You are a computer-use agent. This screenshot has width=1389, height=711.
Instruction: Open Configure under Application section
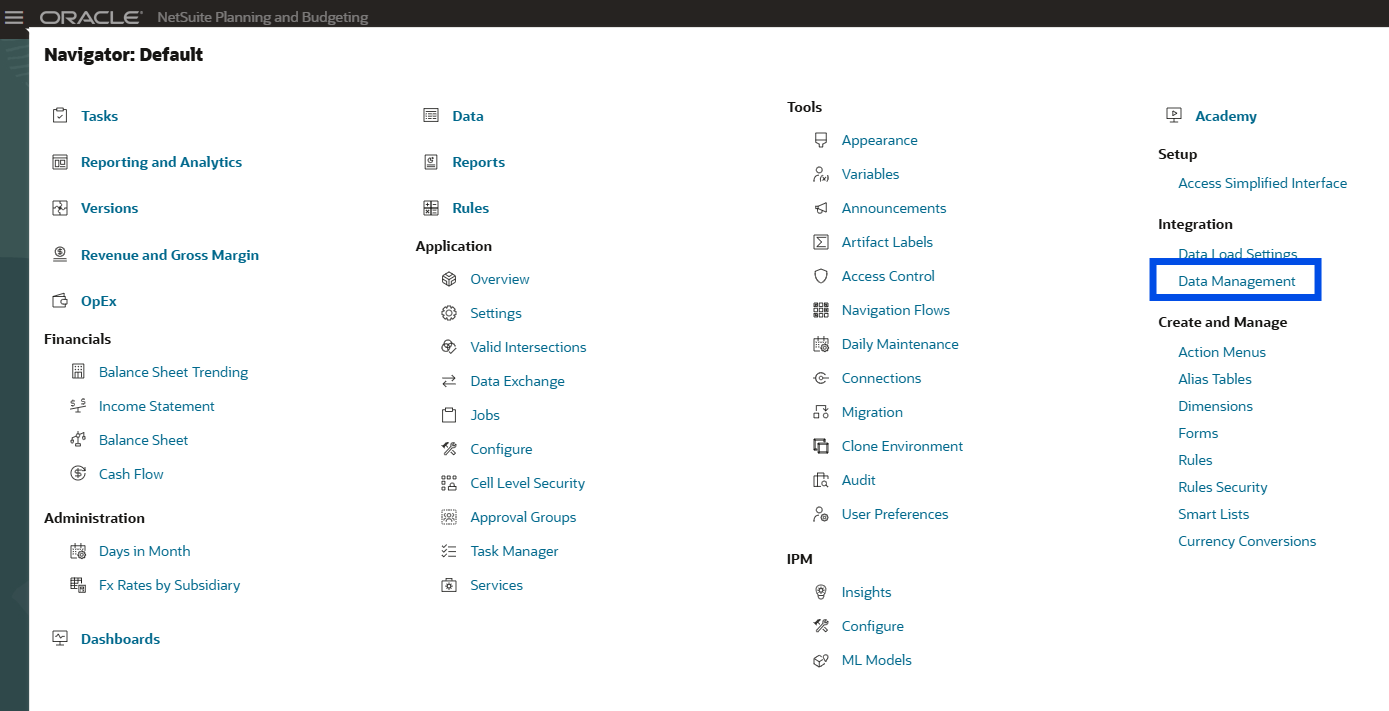tap(501, 449)
